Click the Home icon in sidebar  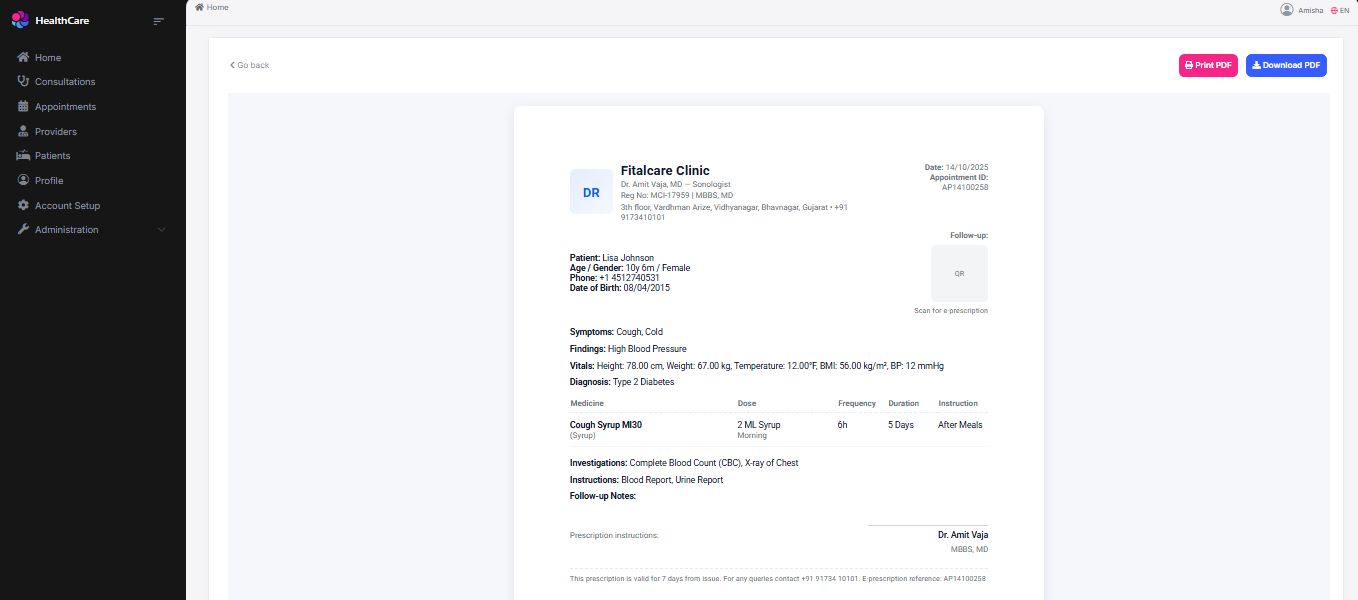[23, 57]
